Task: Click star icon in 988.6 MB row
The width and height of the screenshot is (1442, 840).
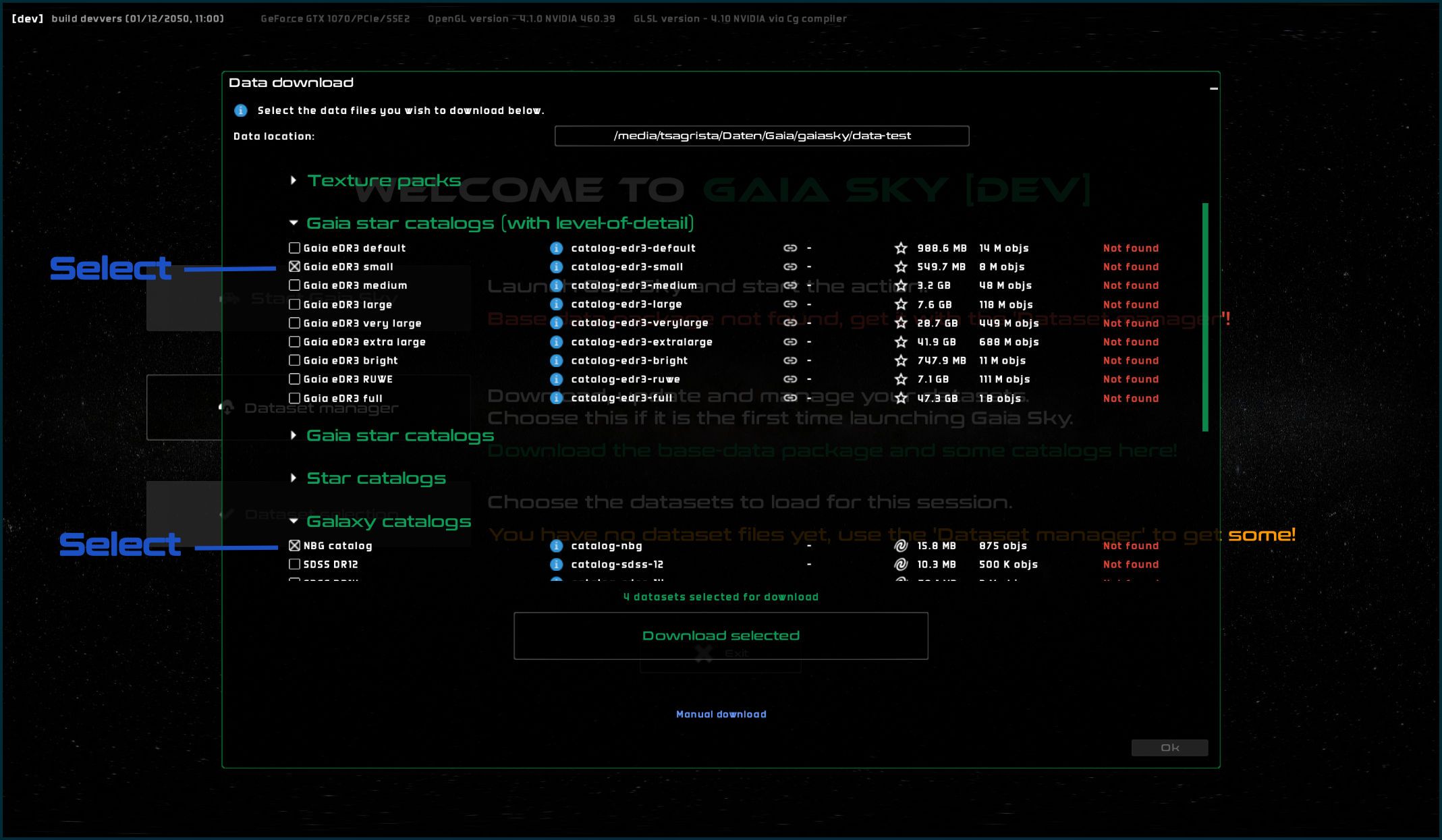Action: tap(901, 248)
